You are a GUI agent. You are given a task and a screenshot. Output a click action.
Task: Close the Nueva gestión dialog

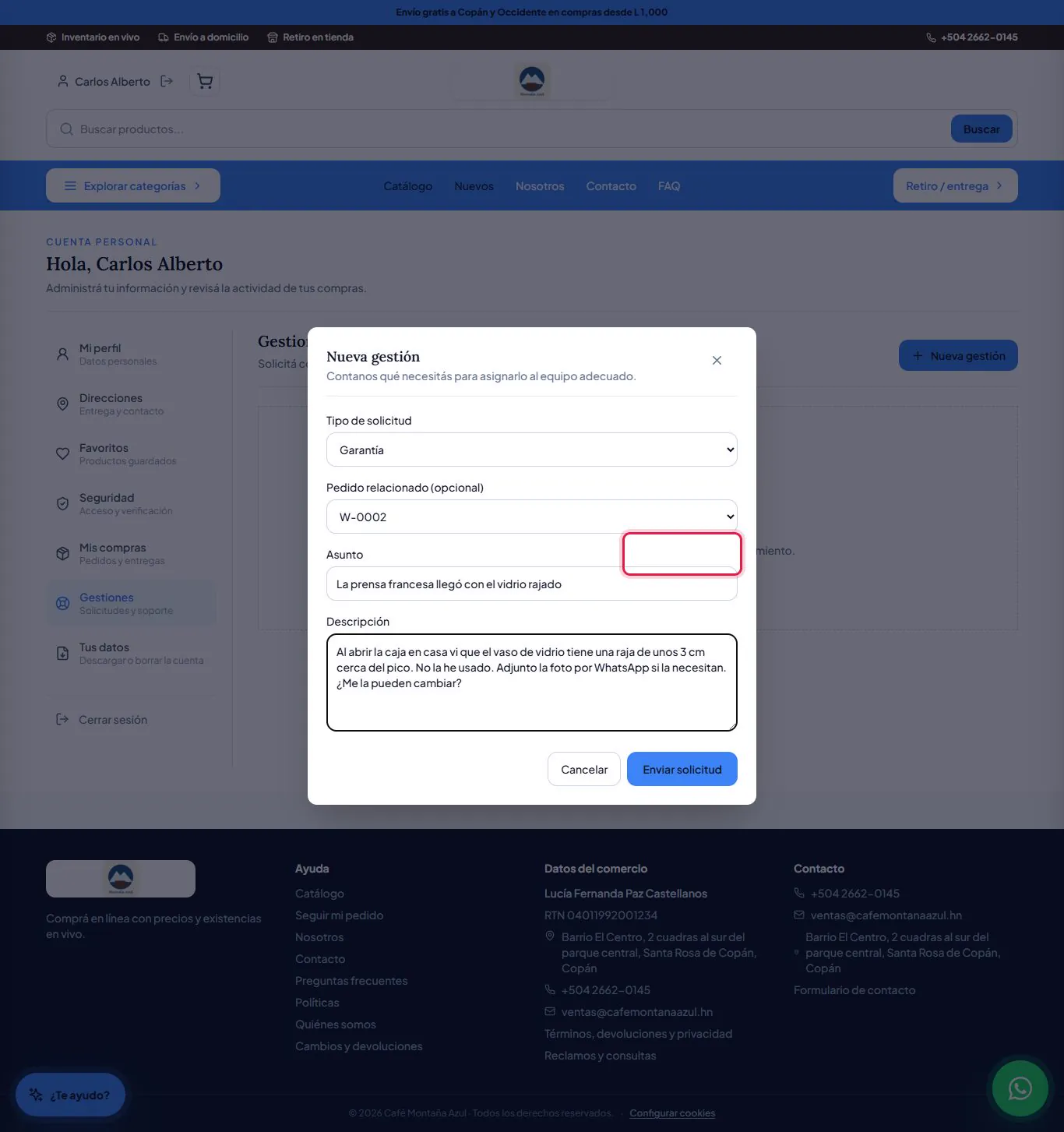tap(717, 360)
